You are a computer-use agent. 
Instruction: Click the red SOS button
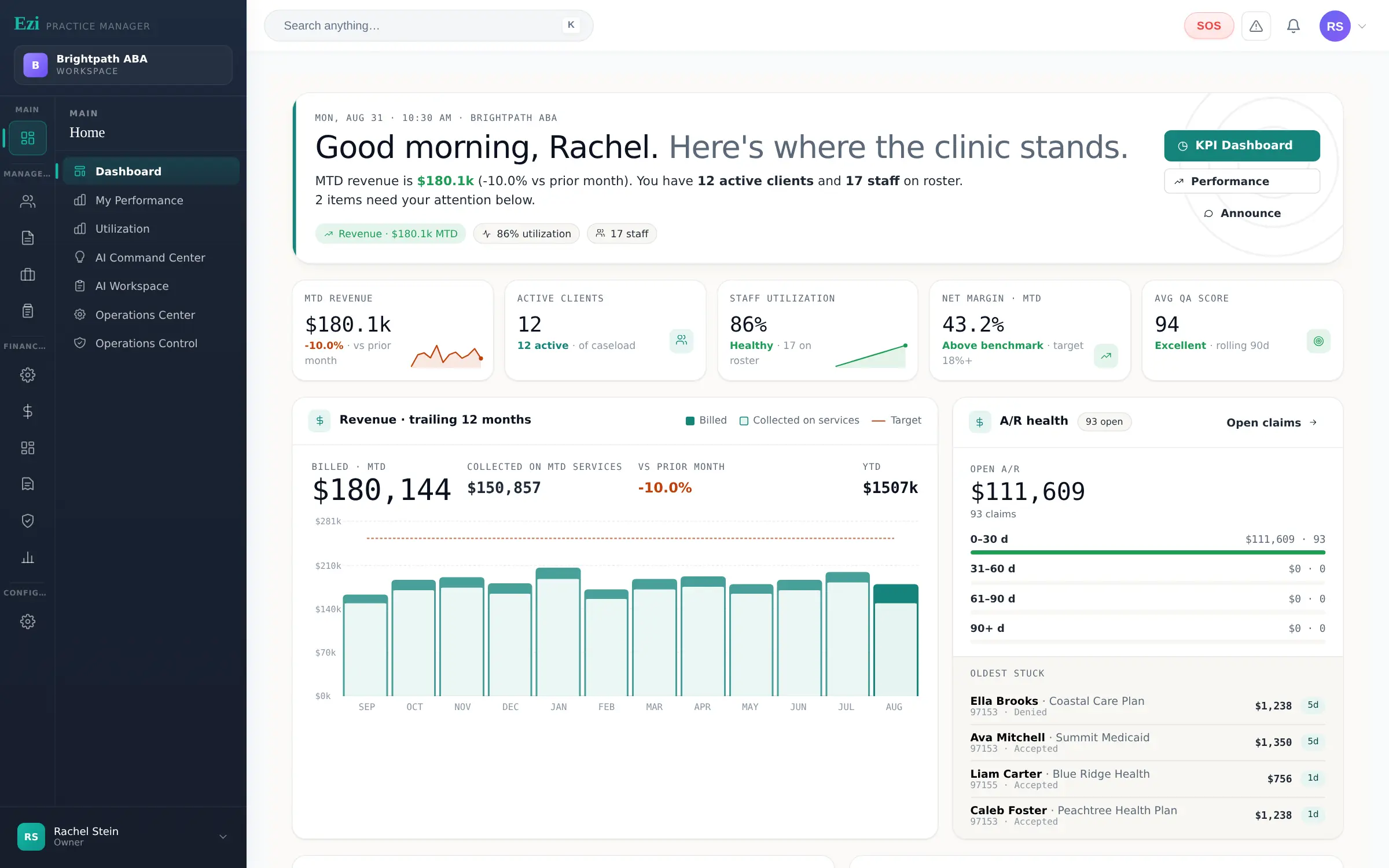click(x=1208, y=26)
